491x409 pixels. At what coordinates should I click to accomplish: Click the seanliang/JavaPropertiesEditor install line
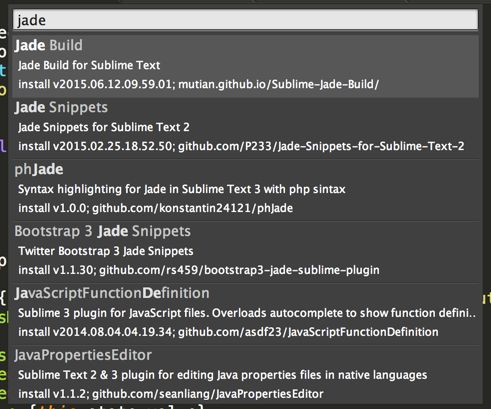[x=171, y=394]
